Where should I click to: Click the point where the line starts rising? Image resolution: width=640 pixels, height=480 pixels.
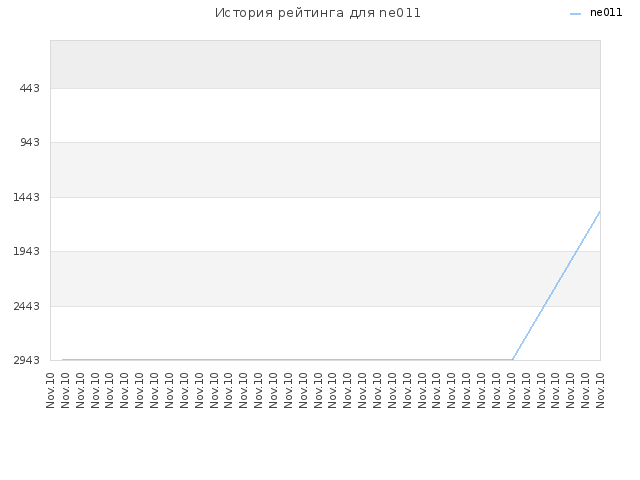pyautogui.click(x=512, y=359)
